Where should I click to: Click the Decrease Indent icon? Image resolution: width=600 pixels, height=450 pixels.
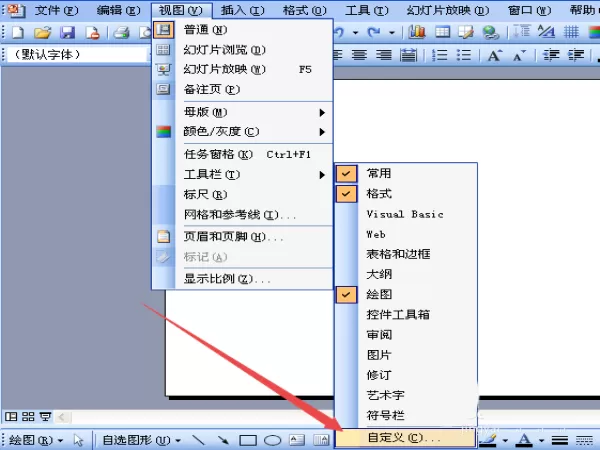pos(551,55)
